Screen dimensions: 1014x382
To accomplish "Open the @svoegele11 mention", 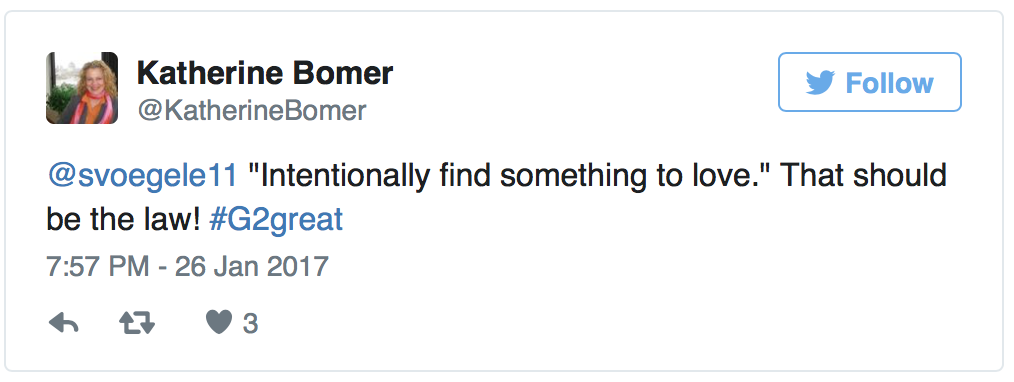I will pos(143,176).
